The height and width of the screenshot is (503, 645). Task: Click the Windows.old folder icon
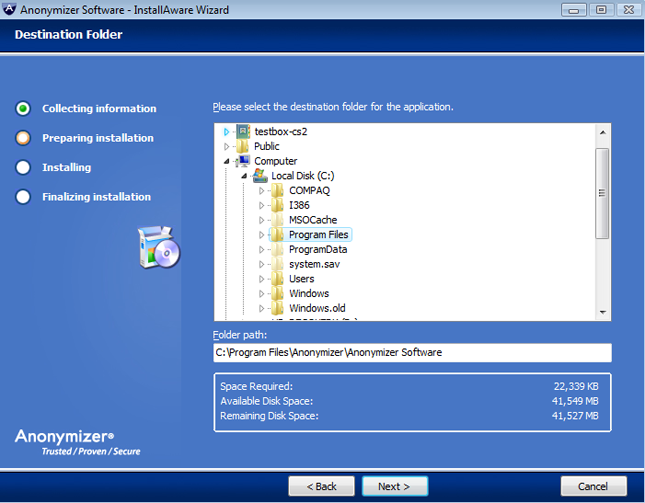tap(277, 308)
